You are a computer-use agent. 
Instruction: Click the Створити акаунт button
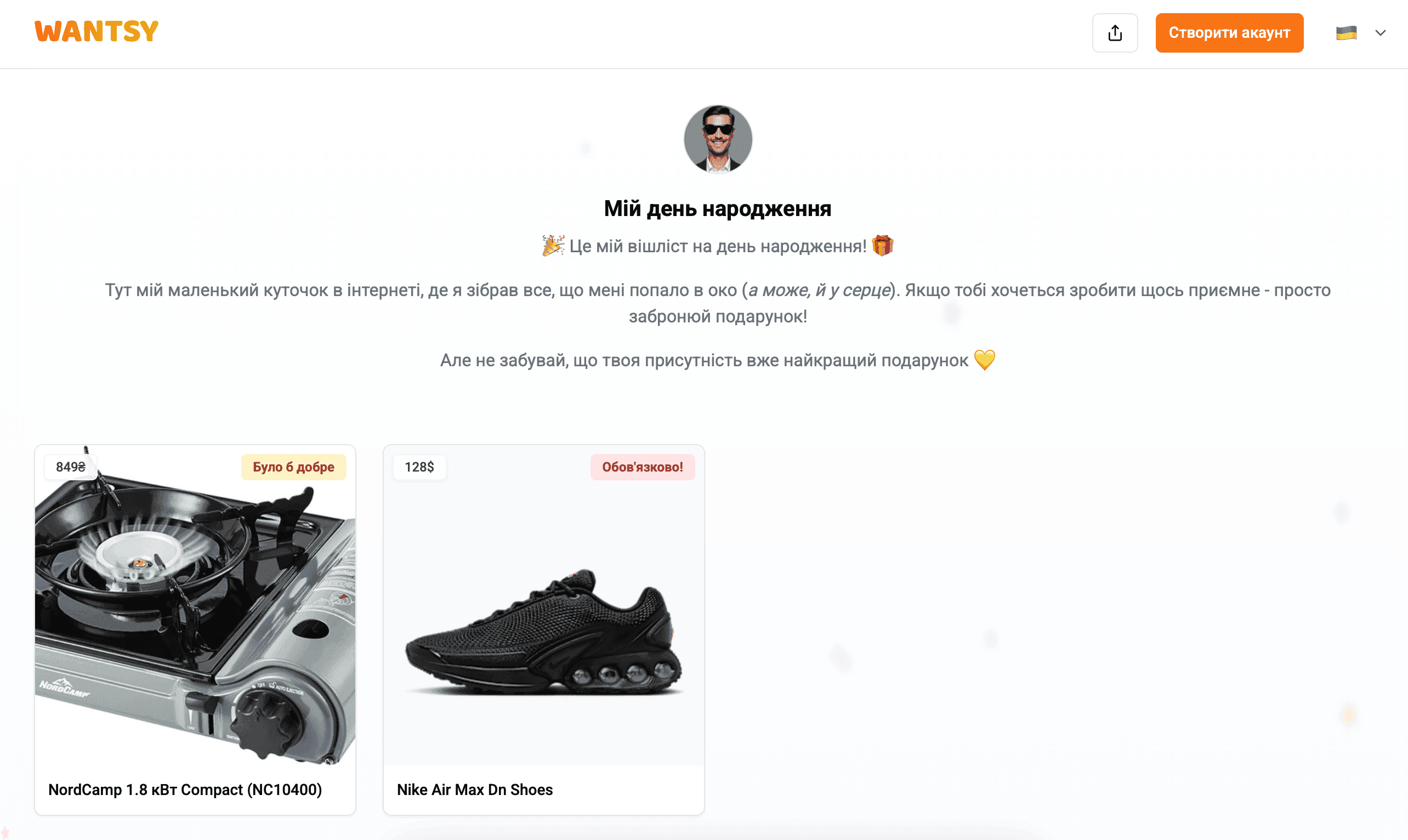(1229, 33)
